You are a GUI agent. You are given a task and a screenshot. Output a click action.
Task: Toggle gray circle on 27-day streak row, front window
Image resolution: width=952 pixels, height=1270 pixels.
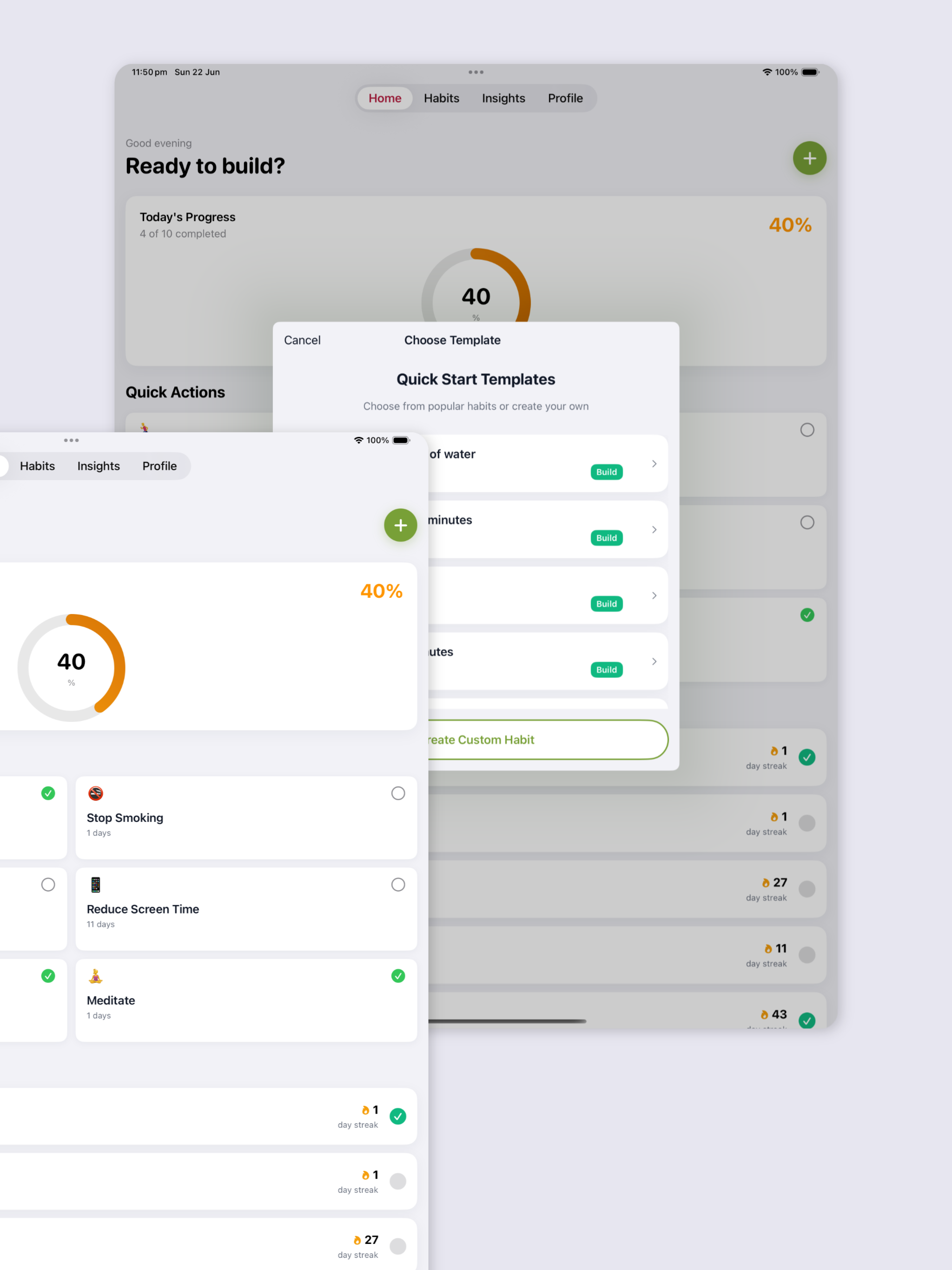click(x=398, y=1246)
